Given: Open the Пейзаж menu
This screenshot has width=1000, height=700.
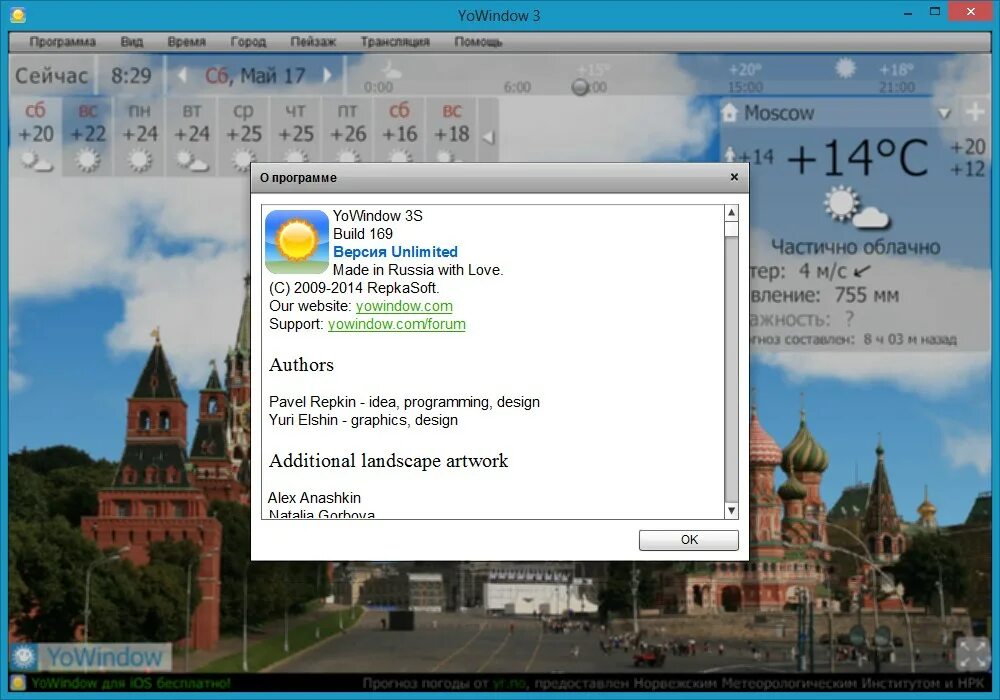Looking at the screenshot, I should click(x=312, y=42).
